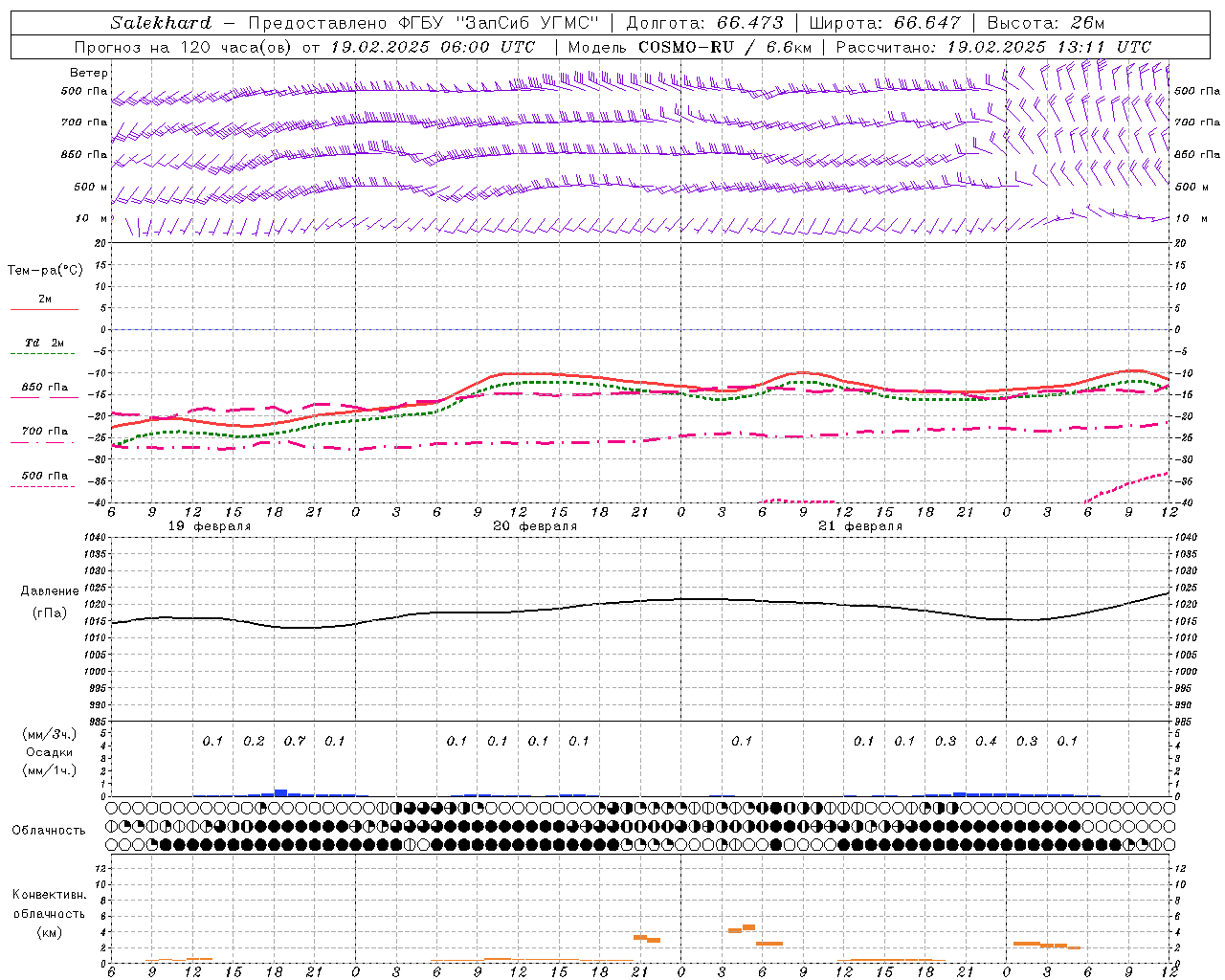This screenshot has width=1225, height=980.
Task: Click the 20 февраля date label
Action: click(535, 526)
